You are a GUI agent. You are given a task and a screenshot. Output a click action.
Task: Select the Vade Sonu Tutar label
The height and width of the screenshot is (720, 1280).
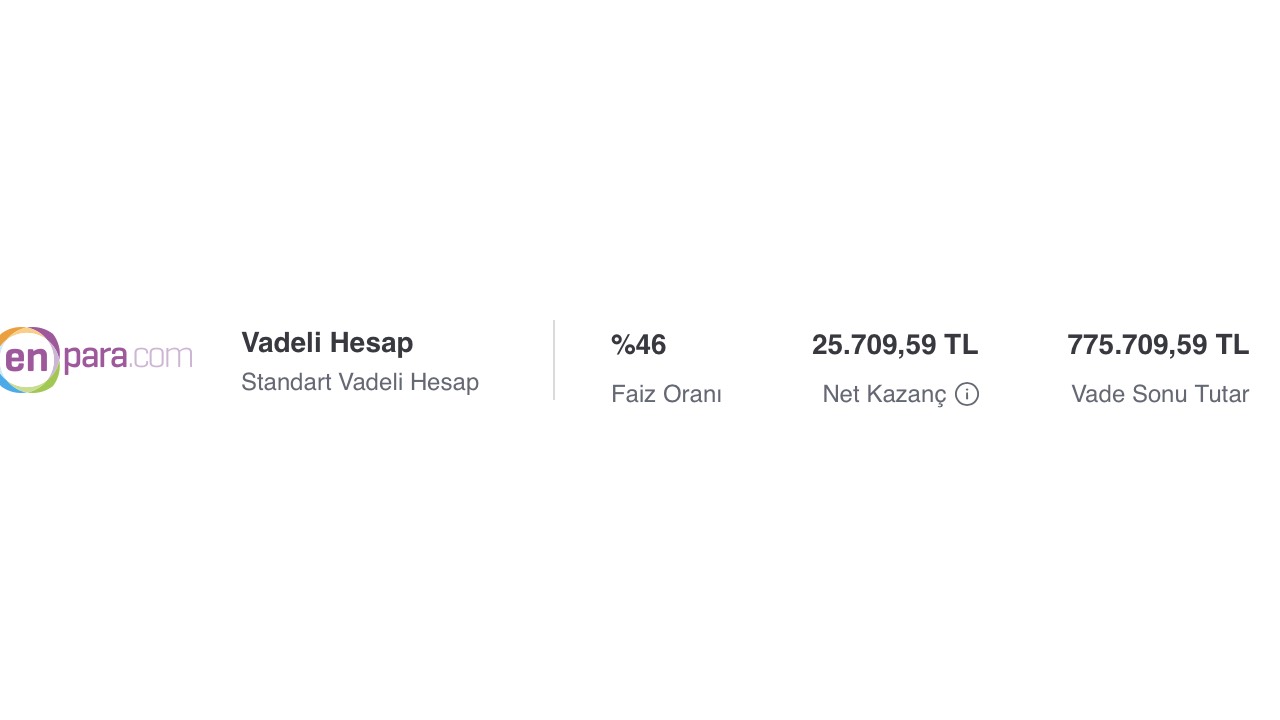coord(1160,394)
